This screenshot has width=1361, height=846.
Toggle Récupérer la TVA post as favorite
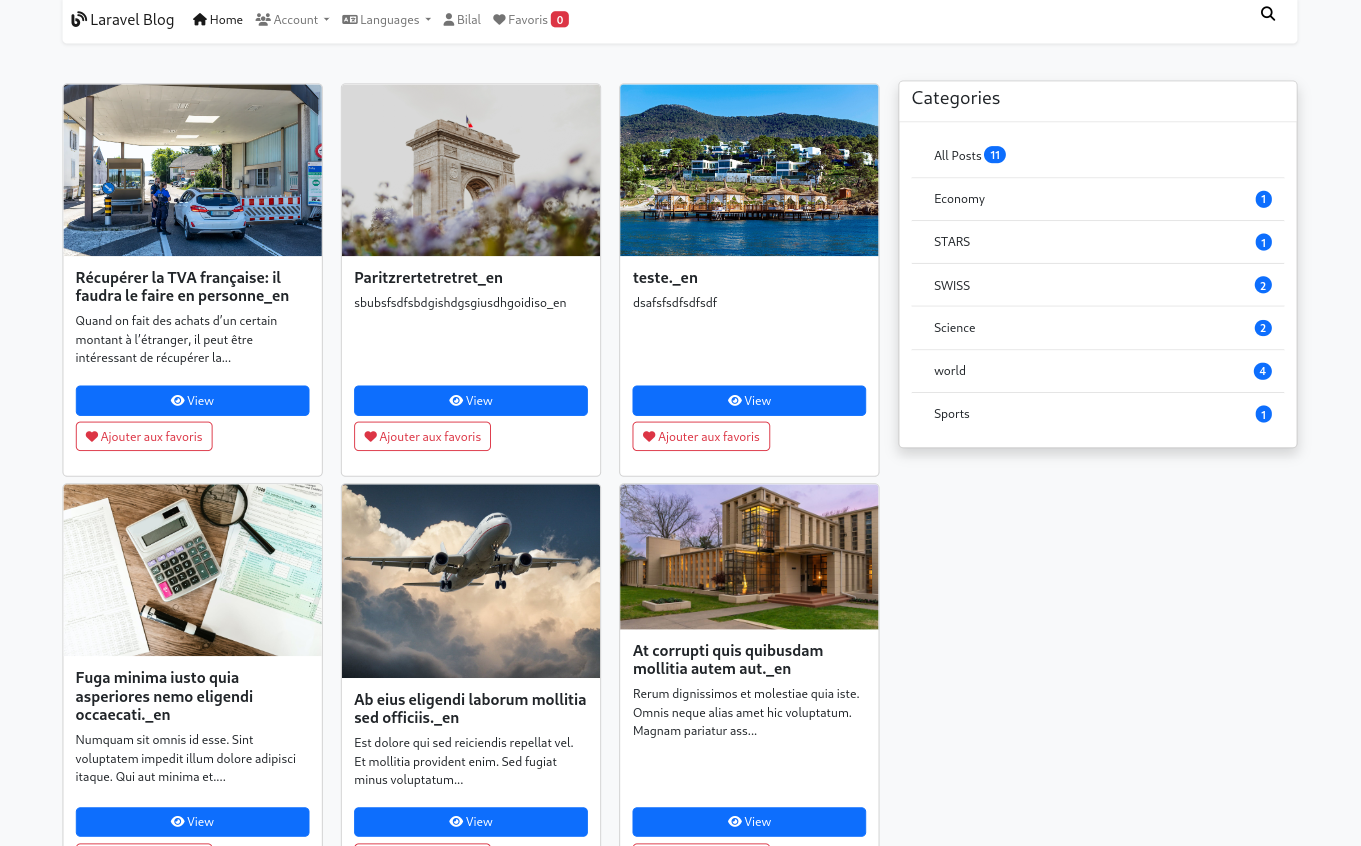click(x=143, y=436)
